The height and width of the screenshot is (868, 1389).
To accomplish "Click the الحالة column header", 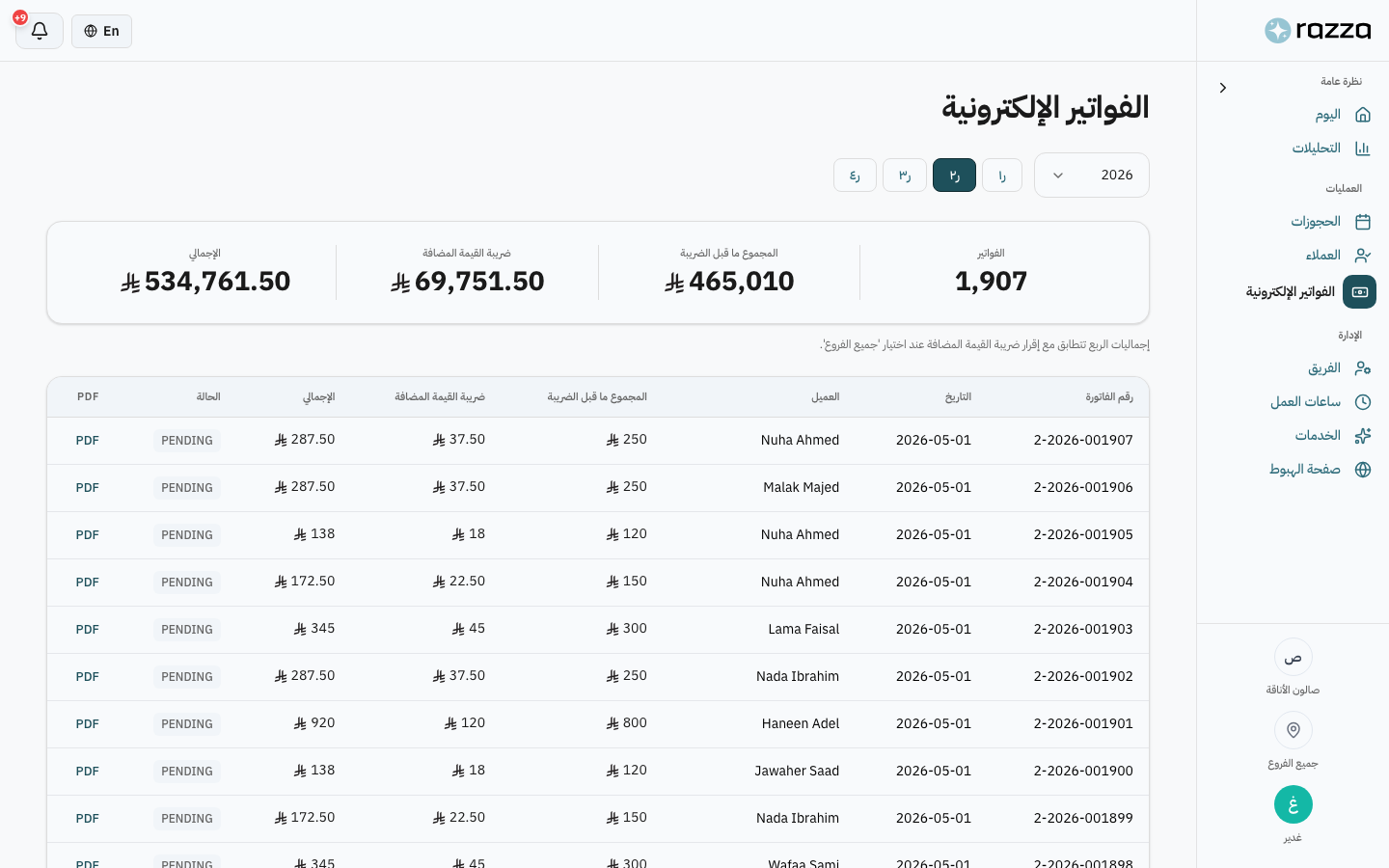I will tap(208, 397).
